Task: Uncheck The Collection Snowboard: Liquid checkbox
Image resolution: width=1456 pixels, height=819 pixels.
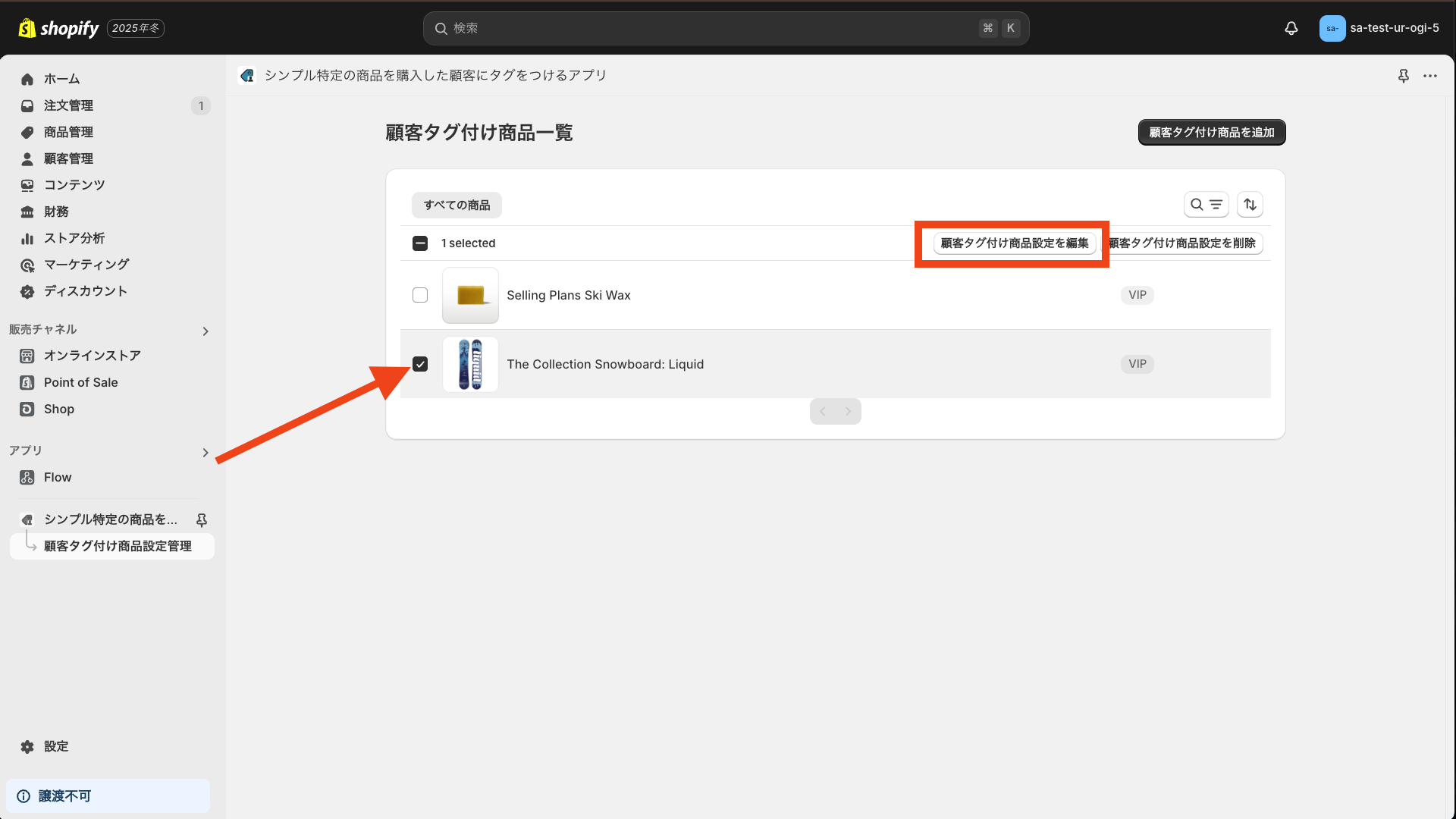Action: pyautogui.click(x=420, y=364)
